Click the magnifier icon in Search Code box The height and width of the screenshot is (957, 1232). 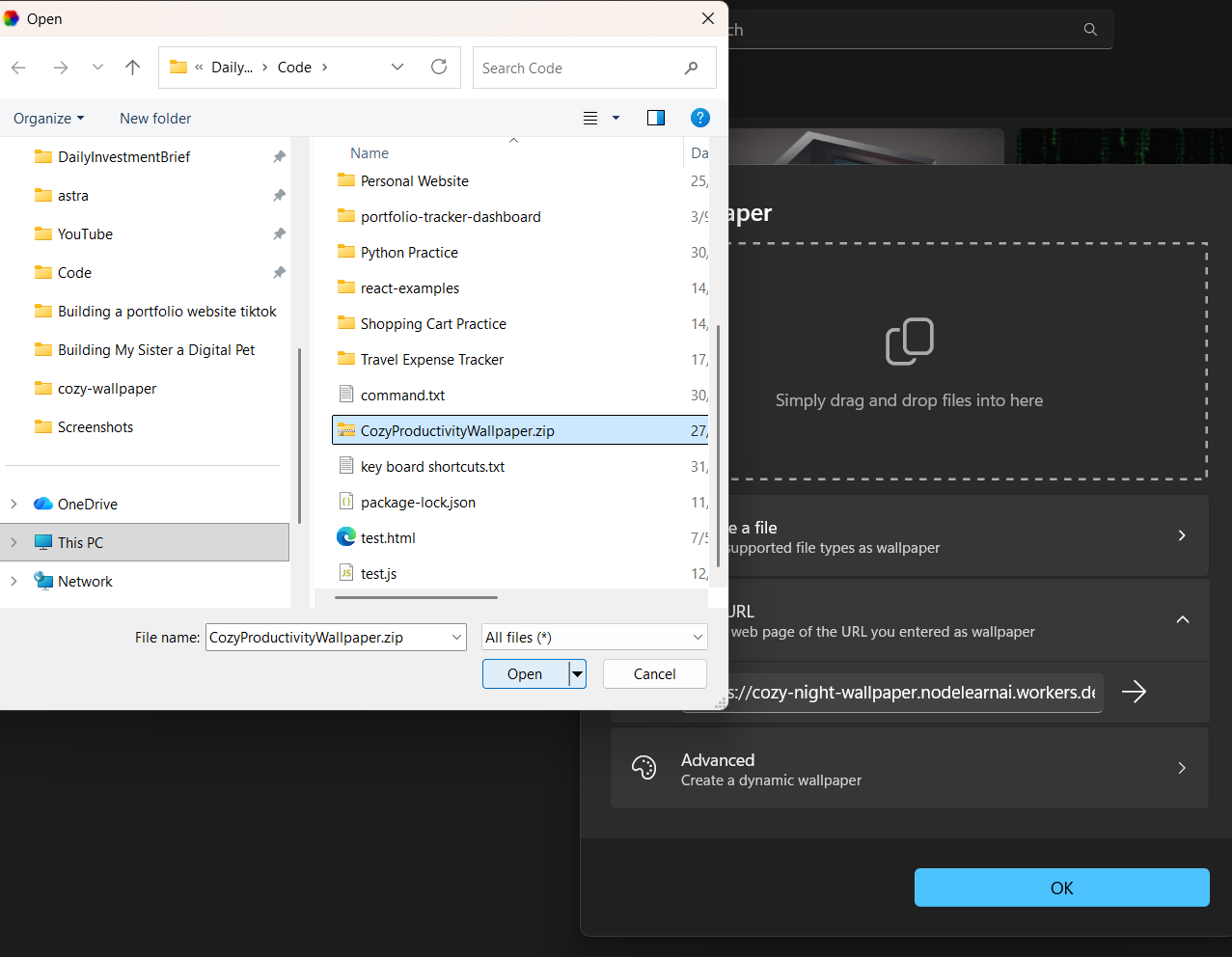pyautogui.click(x=691, y=68)
